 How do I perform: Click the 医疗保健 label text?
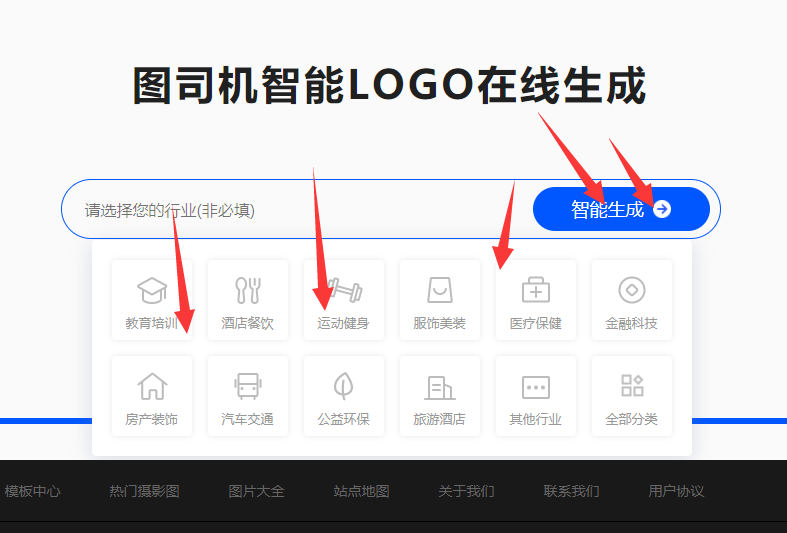click(536, 323)
